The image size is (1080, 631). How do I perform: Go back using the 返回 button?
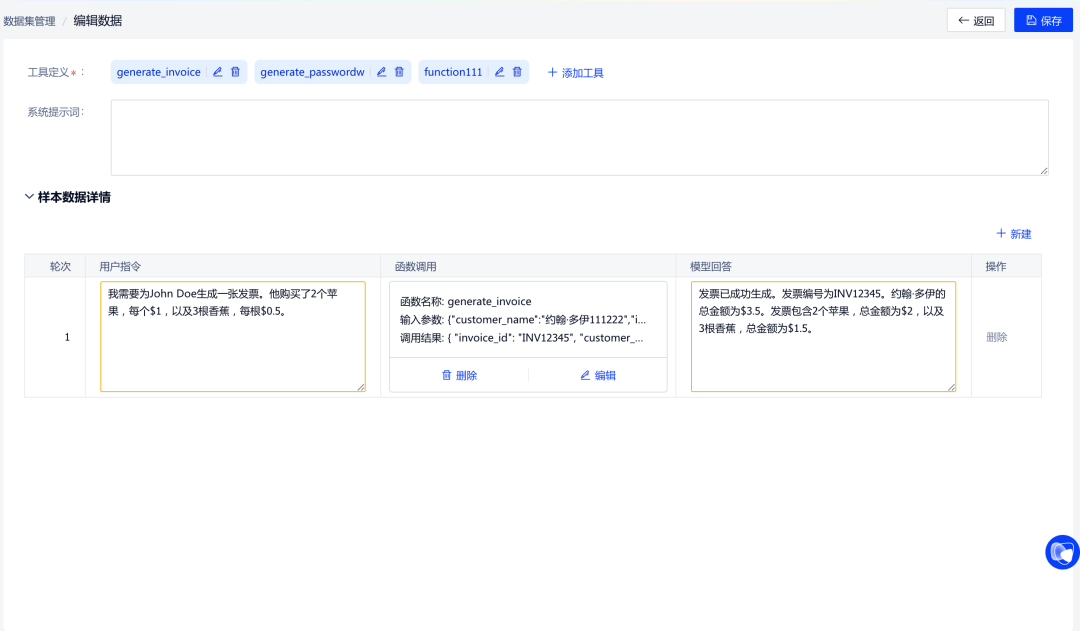(976, 20)
